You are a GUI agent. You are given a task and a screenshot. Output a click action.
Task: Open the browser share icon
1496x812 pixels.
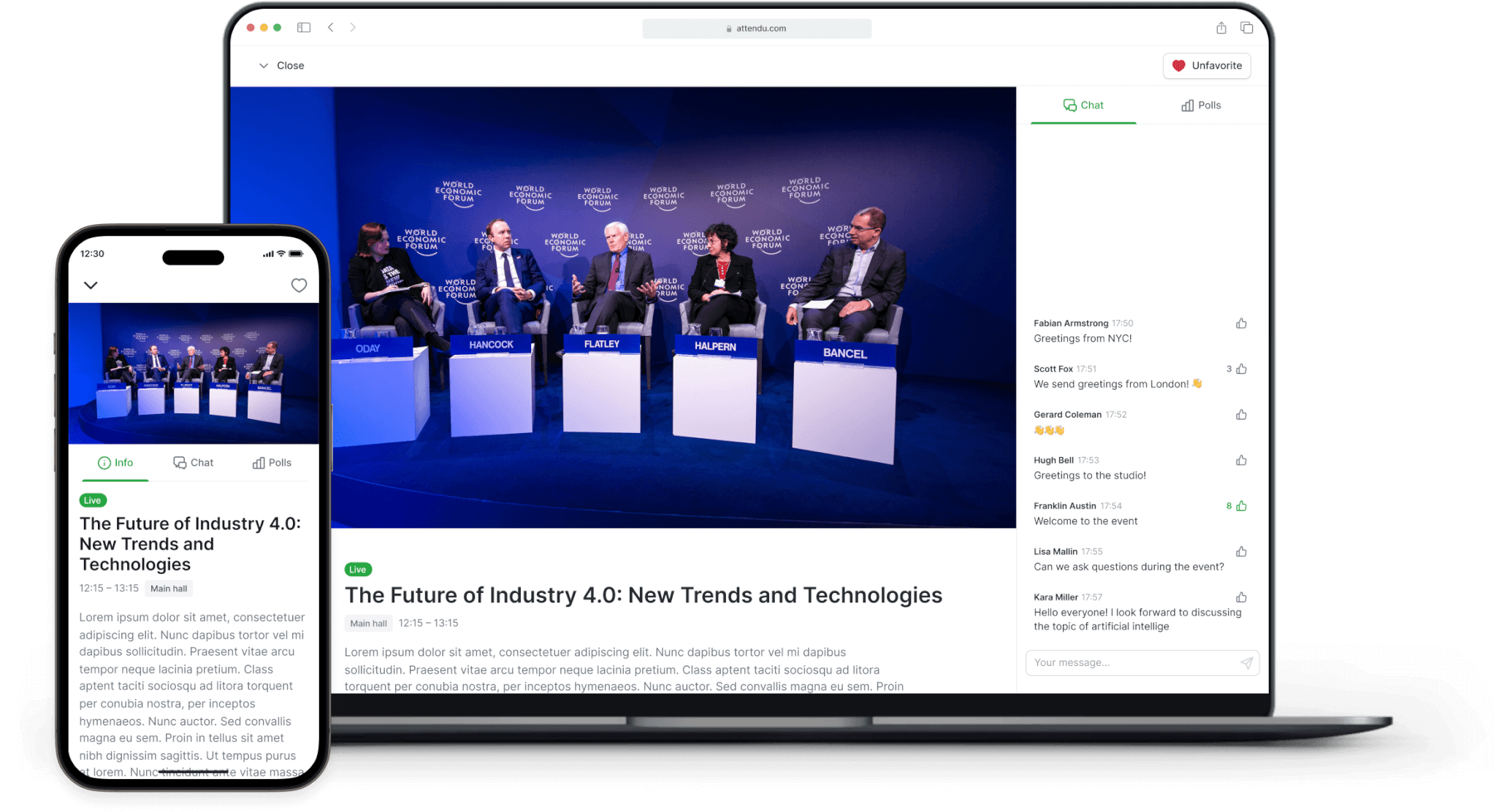tap(1221, 28)
